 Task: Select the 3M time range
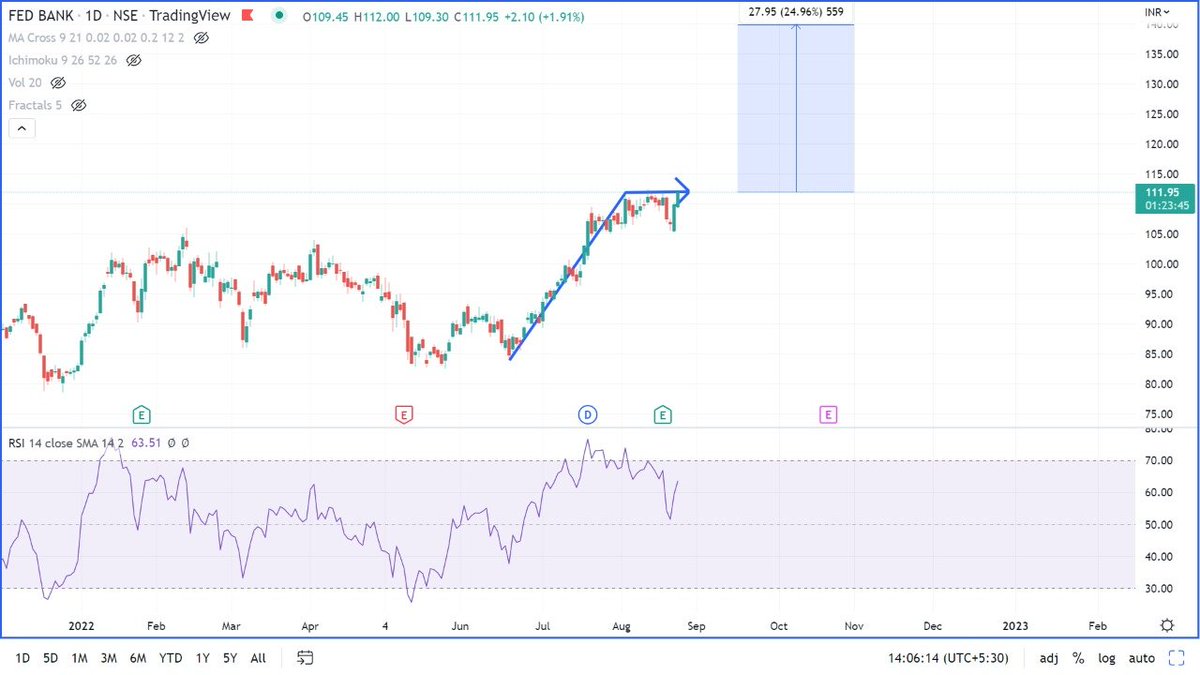click(110, 658)
